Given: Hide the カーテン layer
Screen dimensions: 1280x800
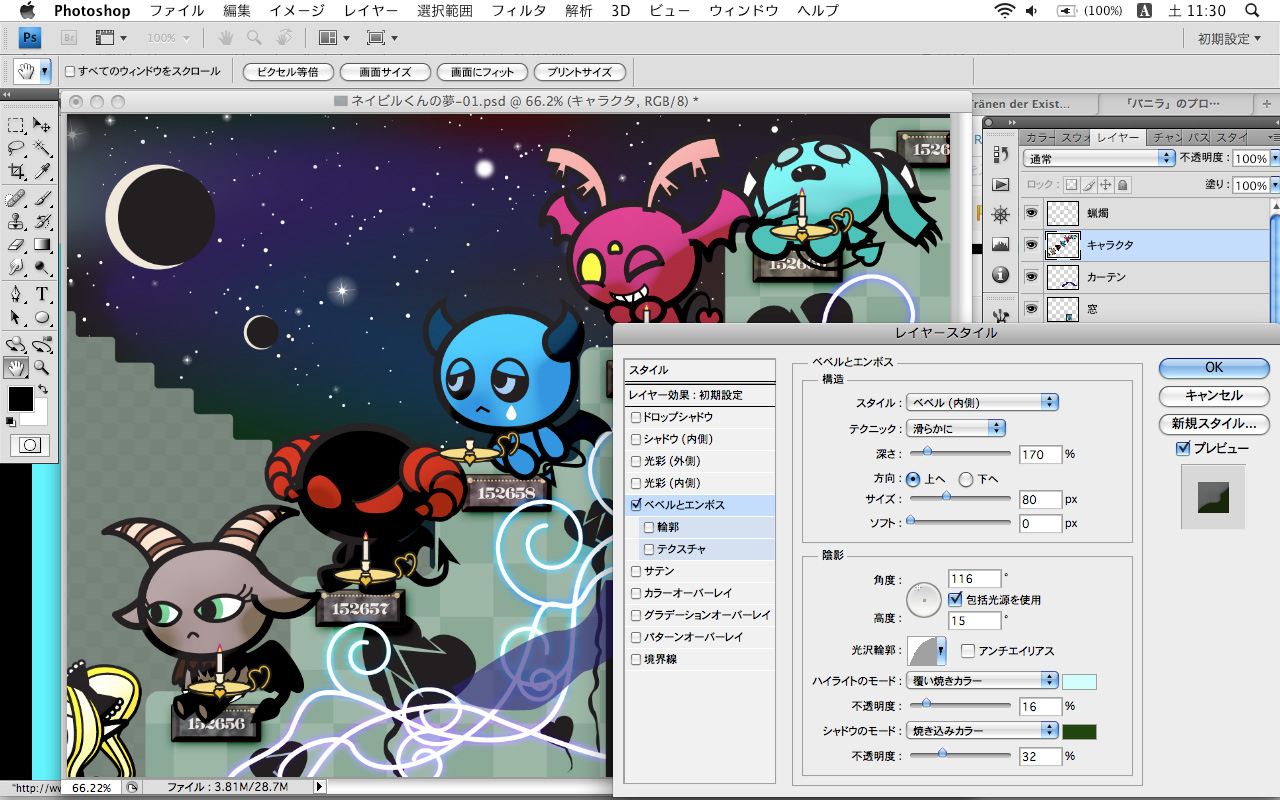Looking at the screenshot, I should 1032,277.
